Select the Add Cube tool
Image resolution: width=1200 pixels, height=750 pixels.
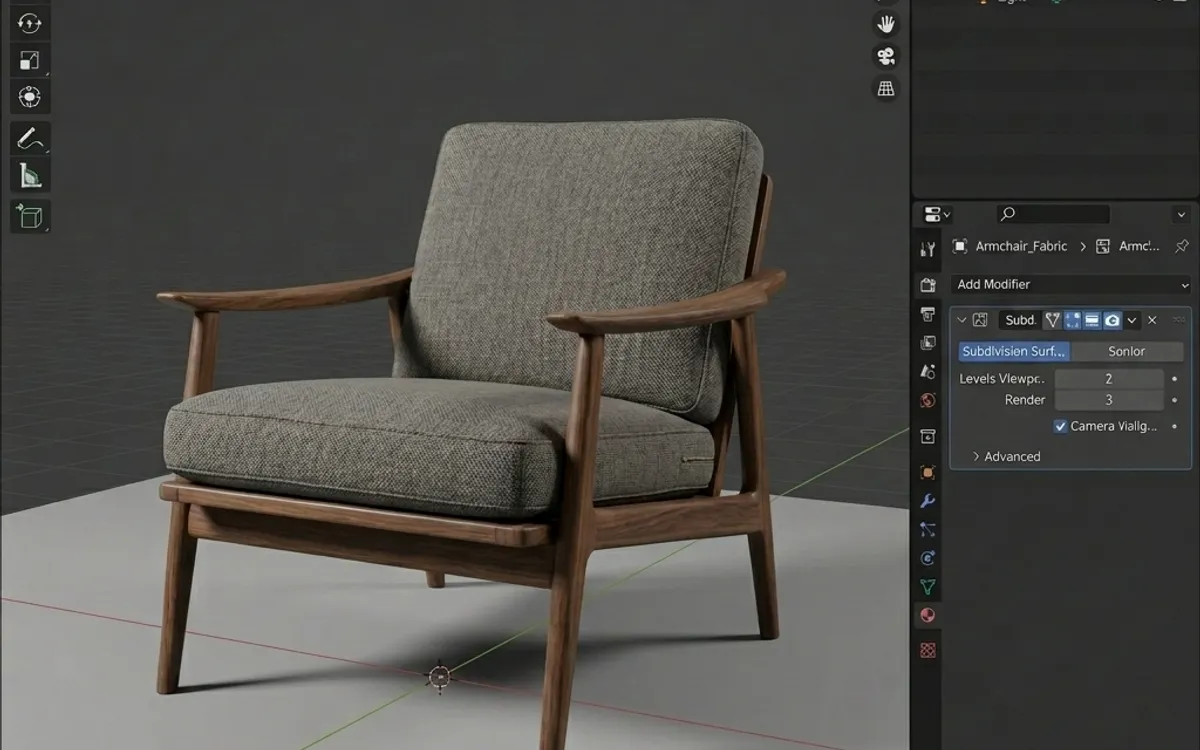[30, 216]
